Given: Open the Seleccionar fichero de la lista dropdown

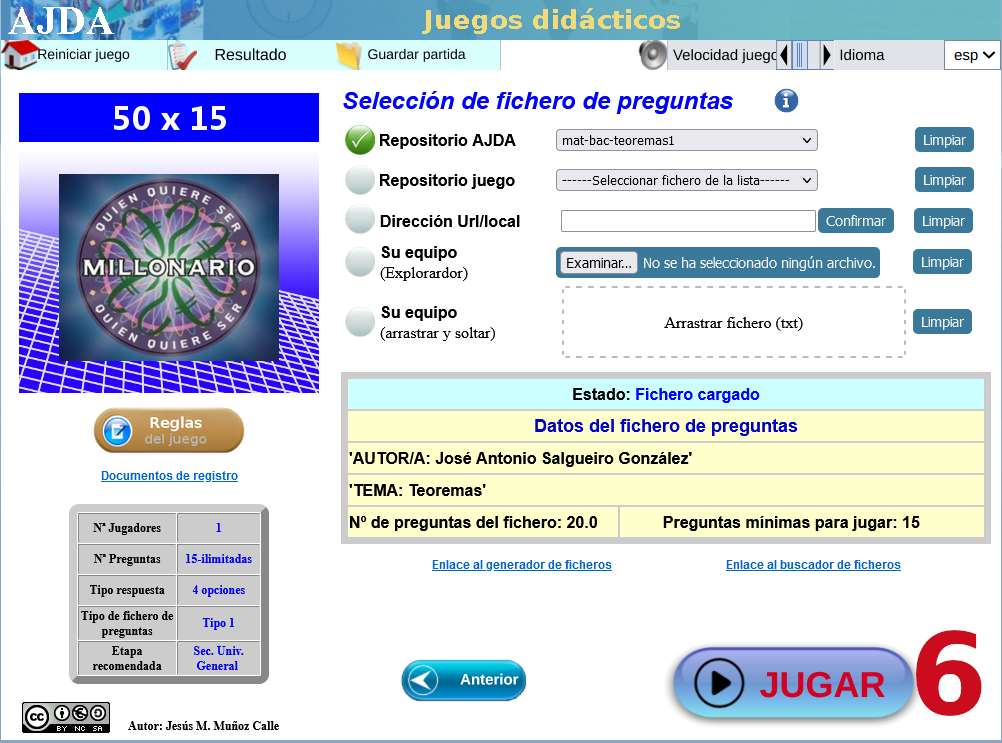Looking at the screenshot, I should [686, 181].
